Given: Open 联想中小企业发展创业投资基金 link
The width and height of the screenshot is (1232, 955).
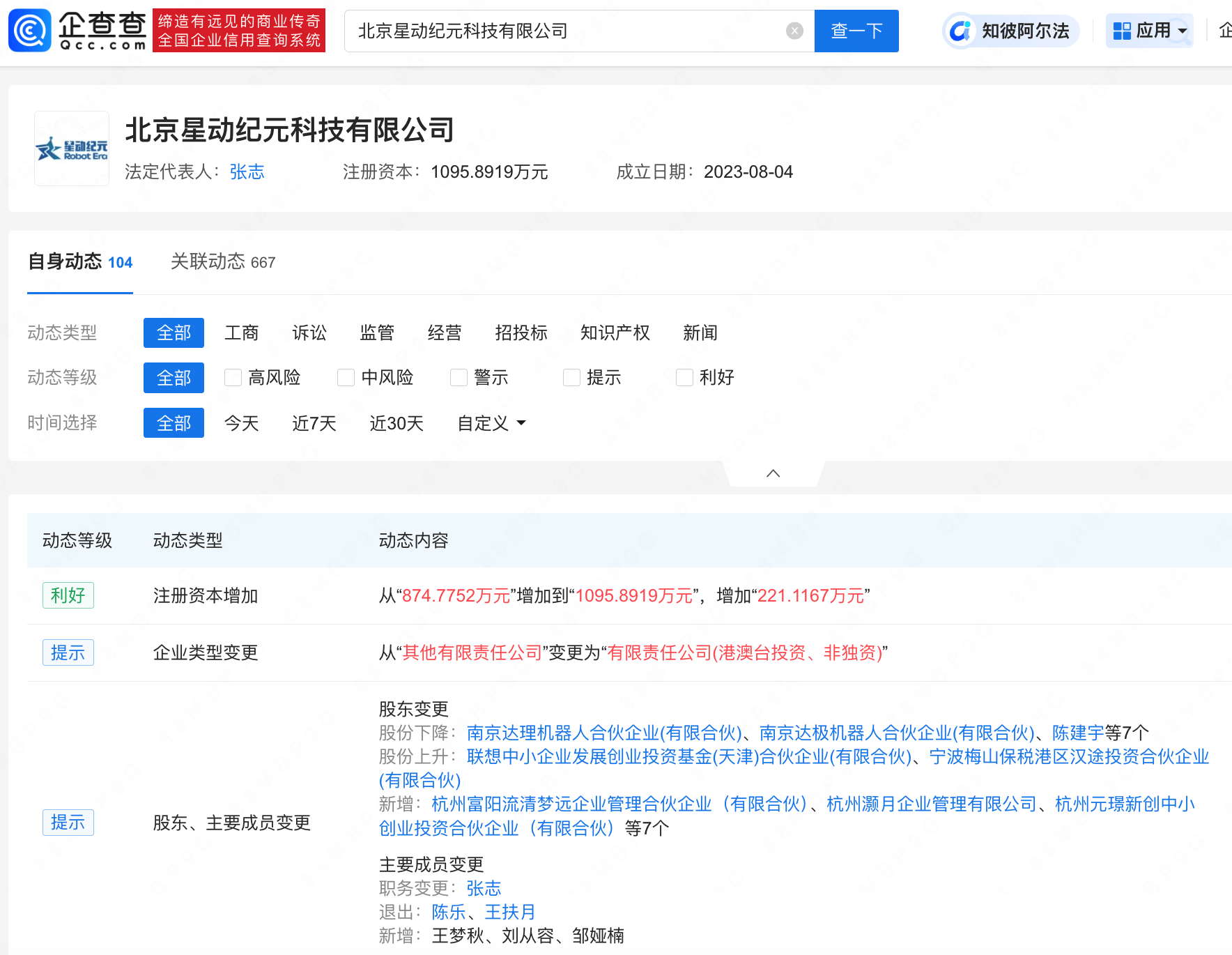Looking at the screenshot, I should [x=689, y=756].
